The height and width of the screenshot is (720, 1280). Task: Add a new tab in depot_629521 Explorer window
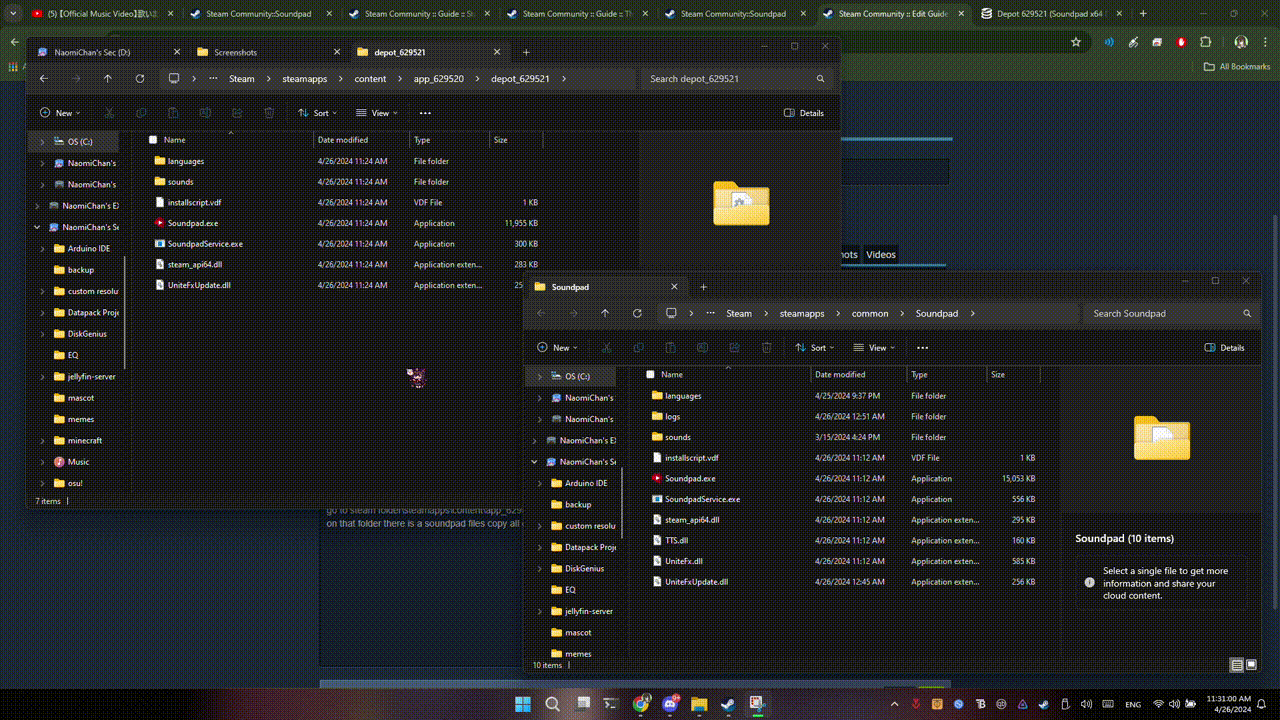(526, 52)
